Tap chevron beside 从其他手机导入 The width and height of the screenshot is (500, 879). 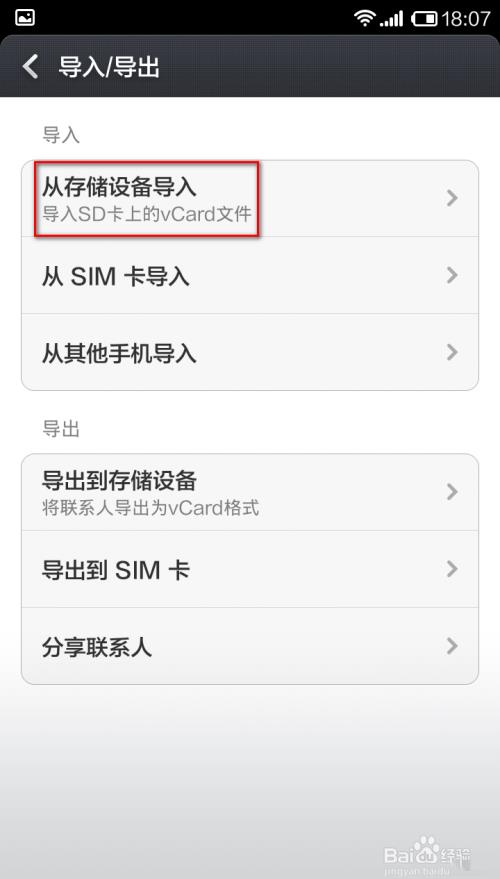(x=452, y=352)
